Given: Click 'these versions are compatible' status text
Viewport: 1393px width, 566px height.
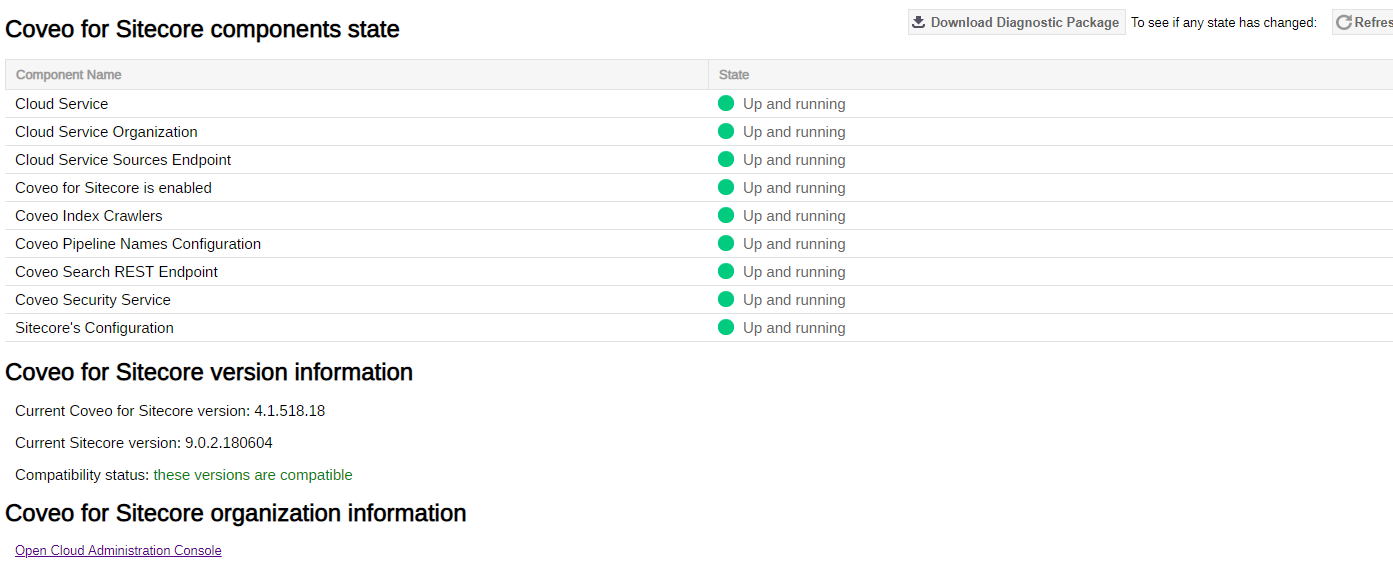Looking at the screenshot, I should [253, 475].
